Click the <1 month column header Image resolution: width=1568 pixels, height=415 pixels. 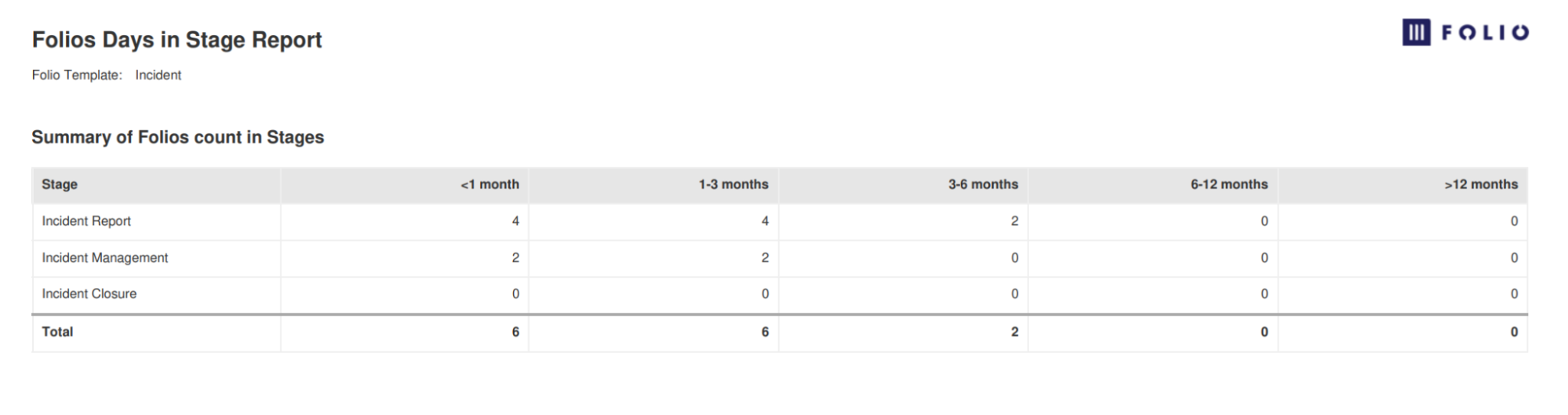click(489, 184)
